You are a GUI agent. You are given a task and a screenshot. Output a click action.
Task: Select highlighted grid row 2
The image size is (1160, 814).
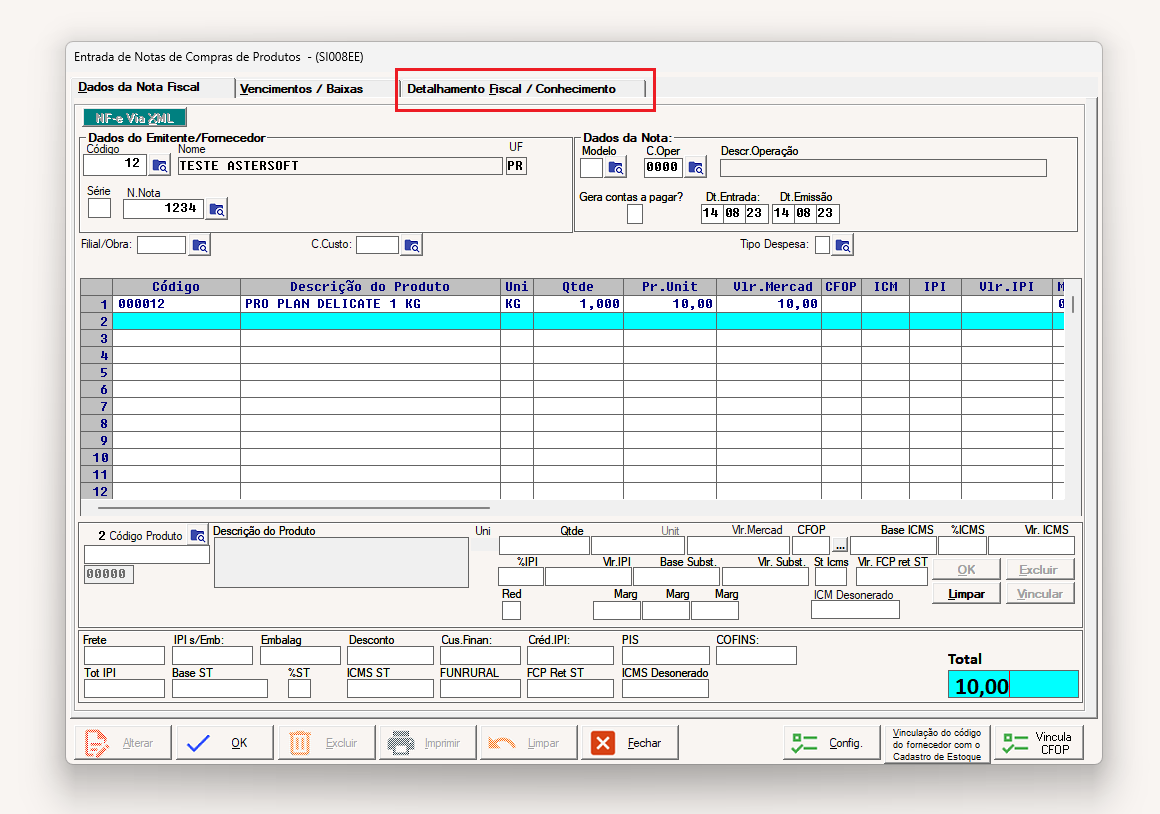click(588, 321)
